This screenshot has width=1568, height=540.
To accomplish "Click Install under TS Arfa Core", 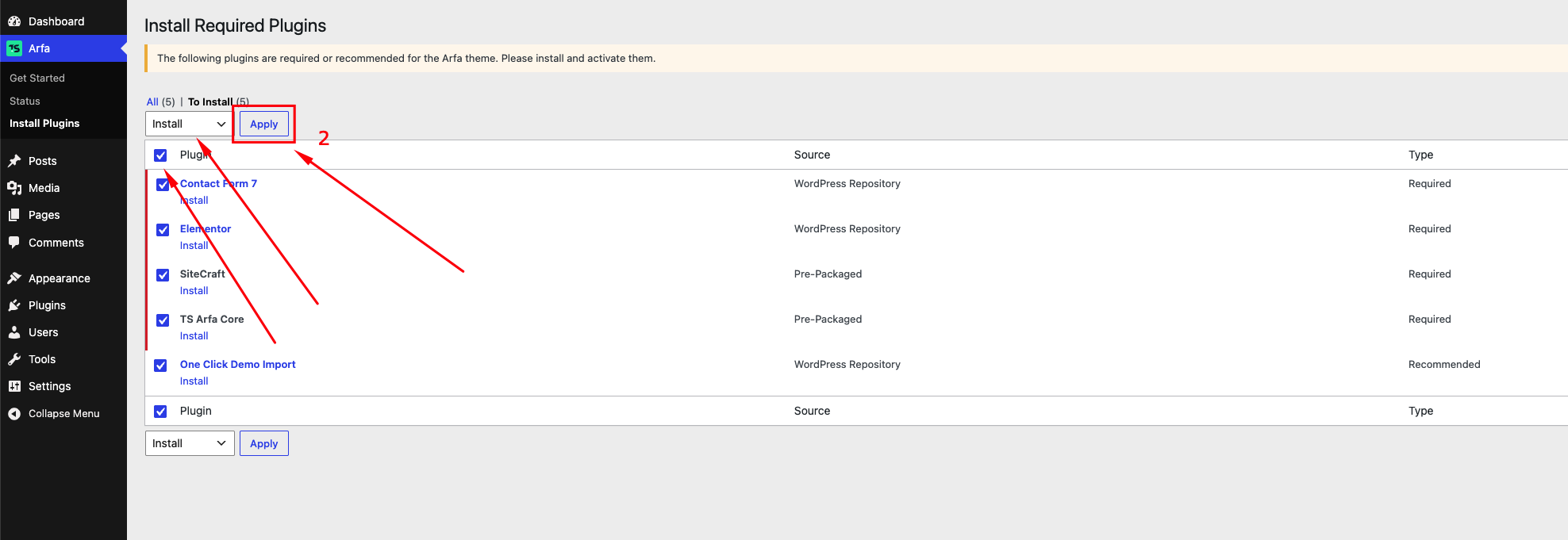I will click(194, 336).
